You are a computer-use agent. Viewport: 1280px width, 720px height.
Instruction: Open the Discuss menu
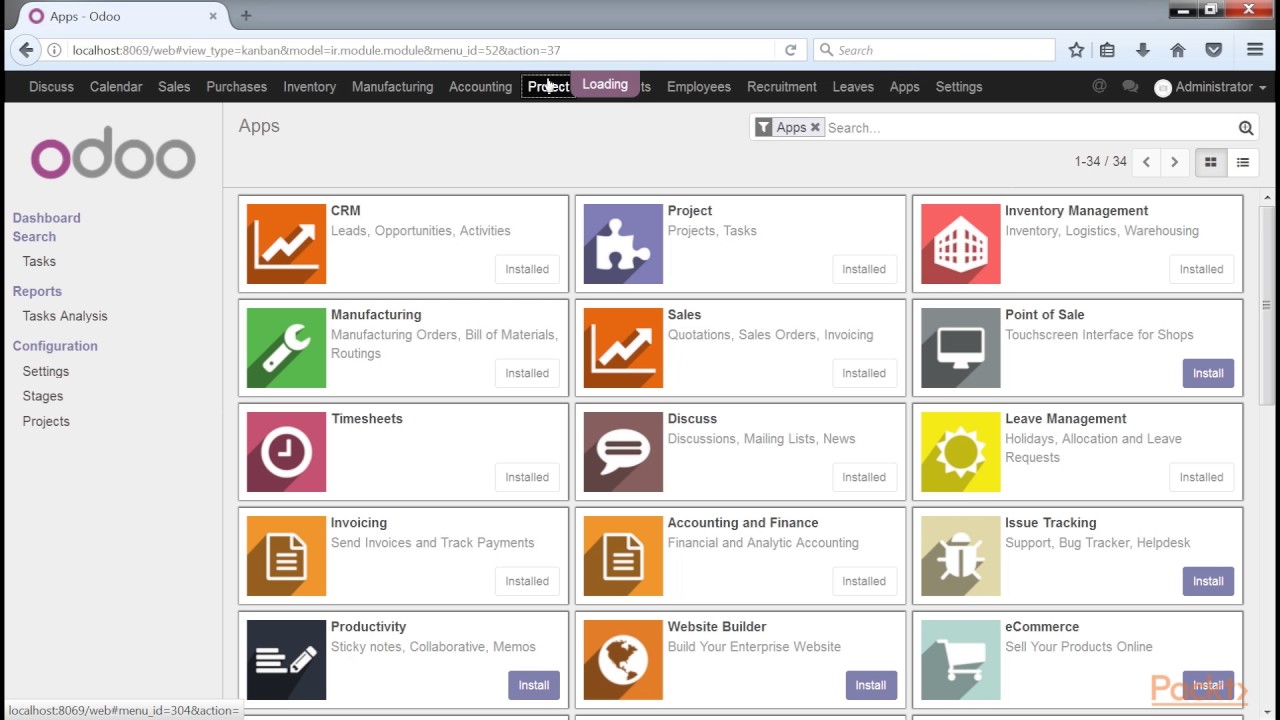pos(51,87)
